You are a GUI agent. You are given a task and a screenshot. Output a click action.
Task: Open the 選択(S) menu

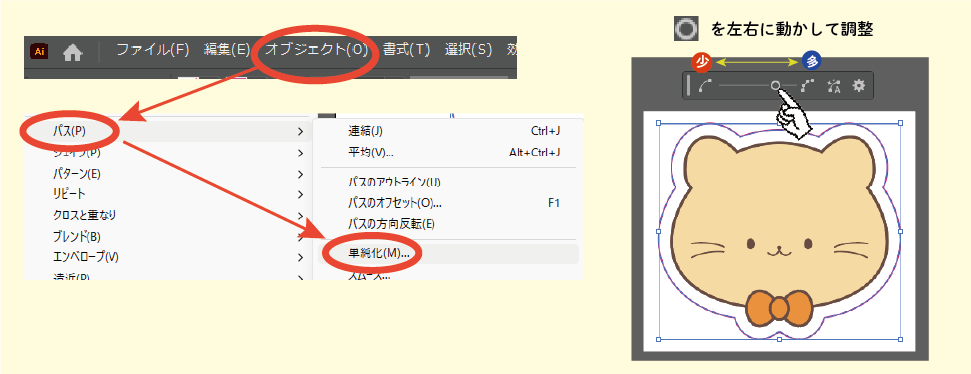coord(468,50)
